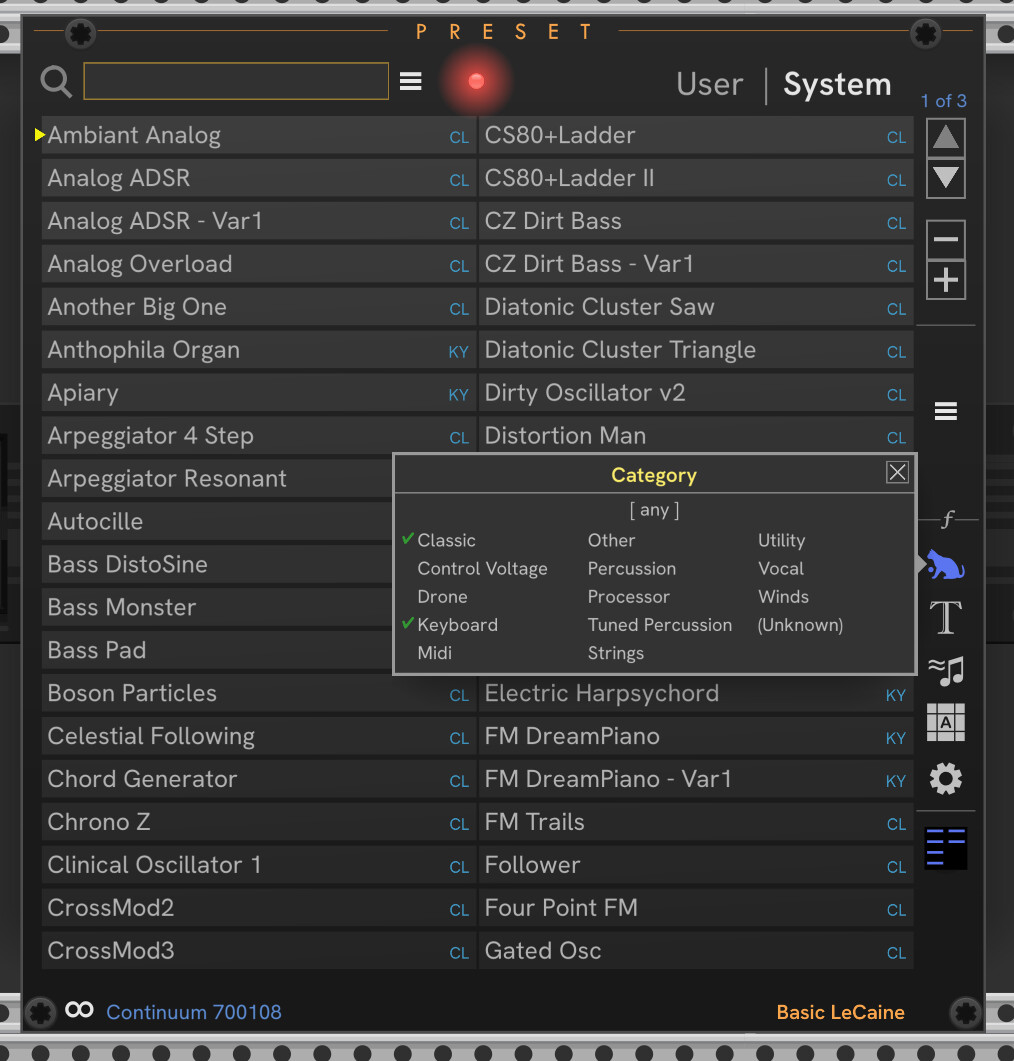This screenshot has width=1014, height=1061.
Task: Switch to the User presets tab
Action: (x=709, y=85)
